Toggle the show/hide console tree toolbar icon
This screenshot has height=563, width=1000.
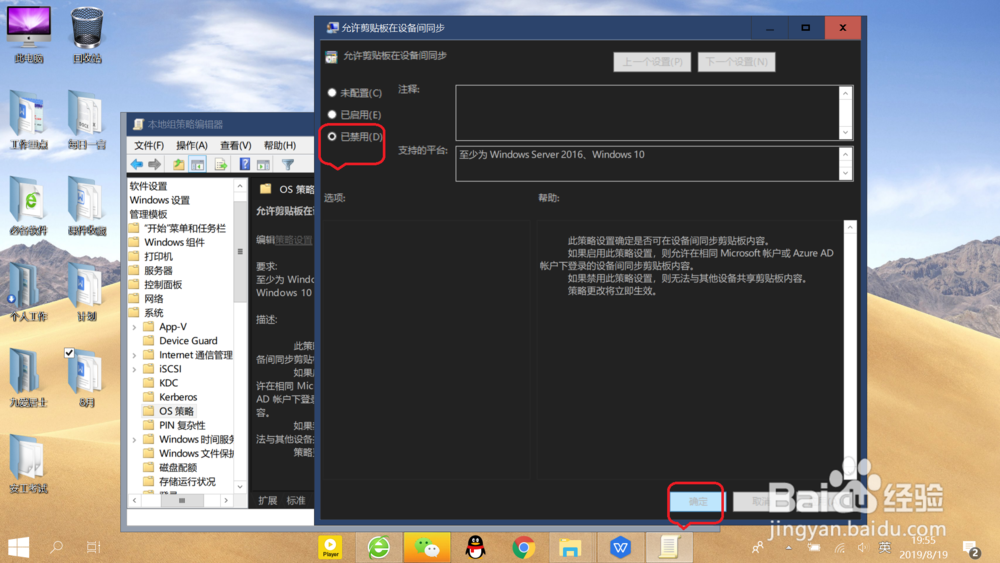tap(198, 165)
